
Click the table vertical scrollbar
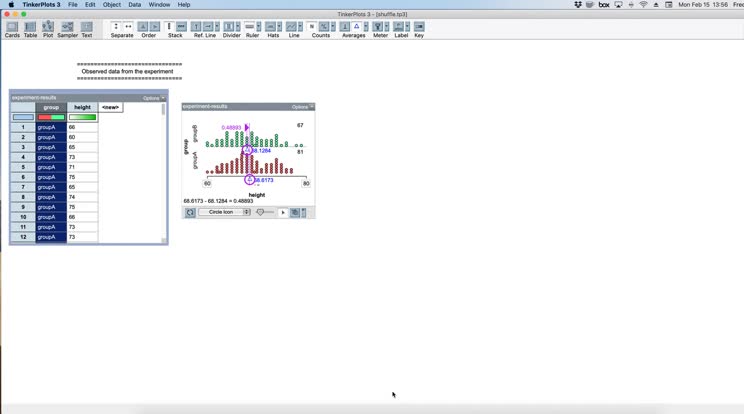(164, 173)
